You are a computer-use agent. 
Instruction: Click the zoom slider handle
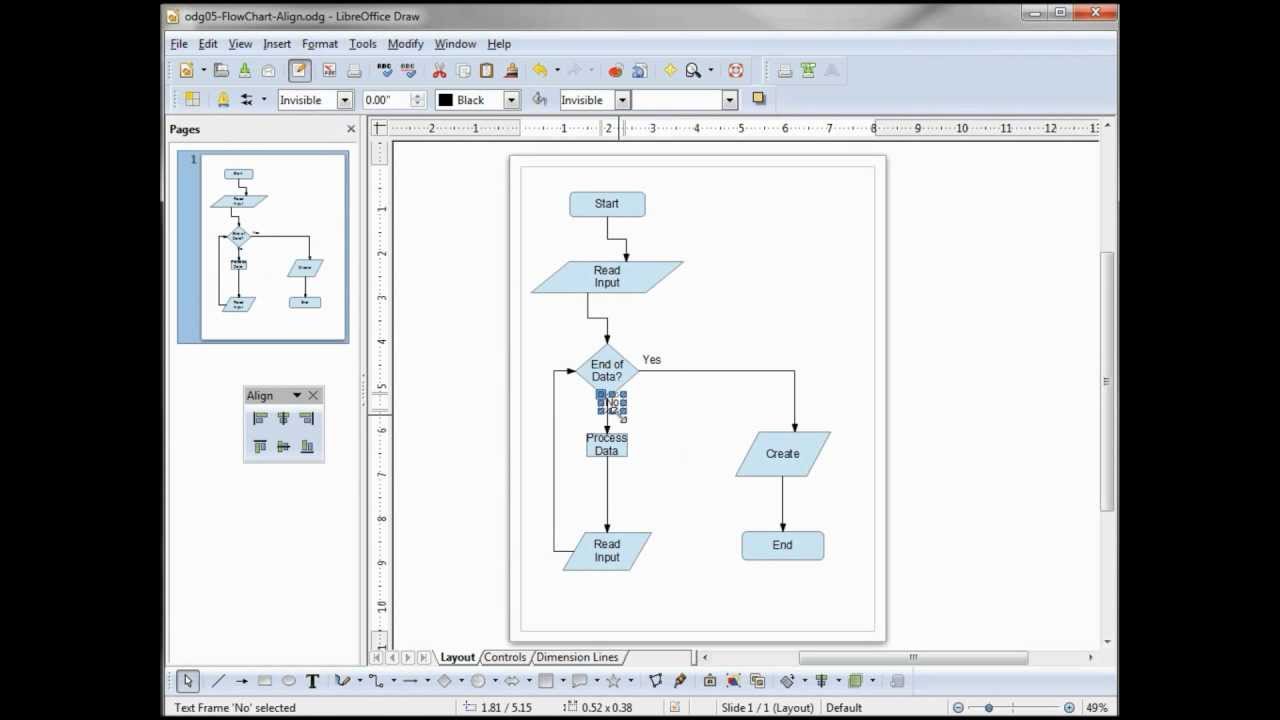[989, 708]
